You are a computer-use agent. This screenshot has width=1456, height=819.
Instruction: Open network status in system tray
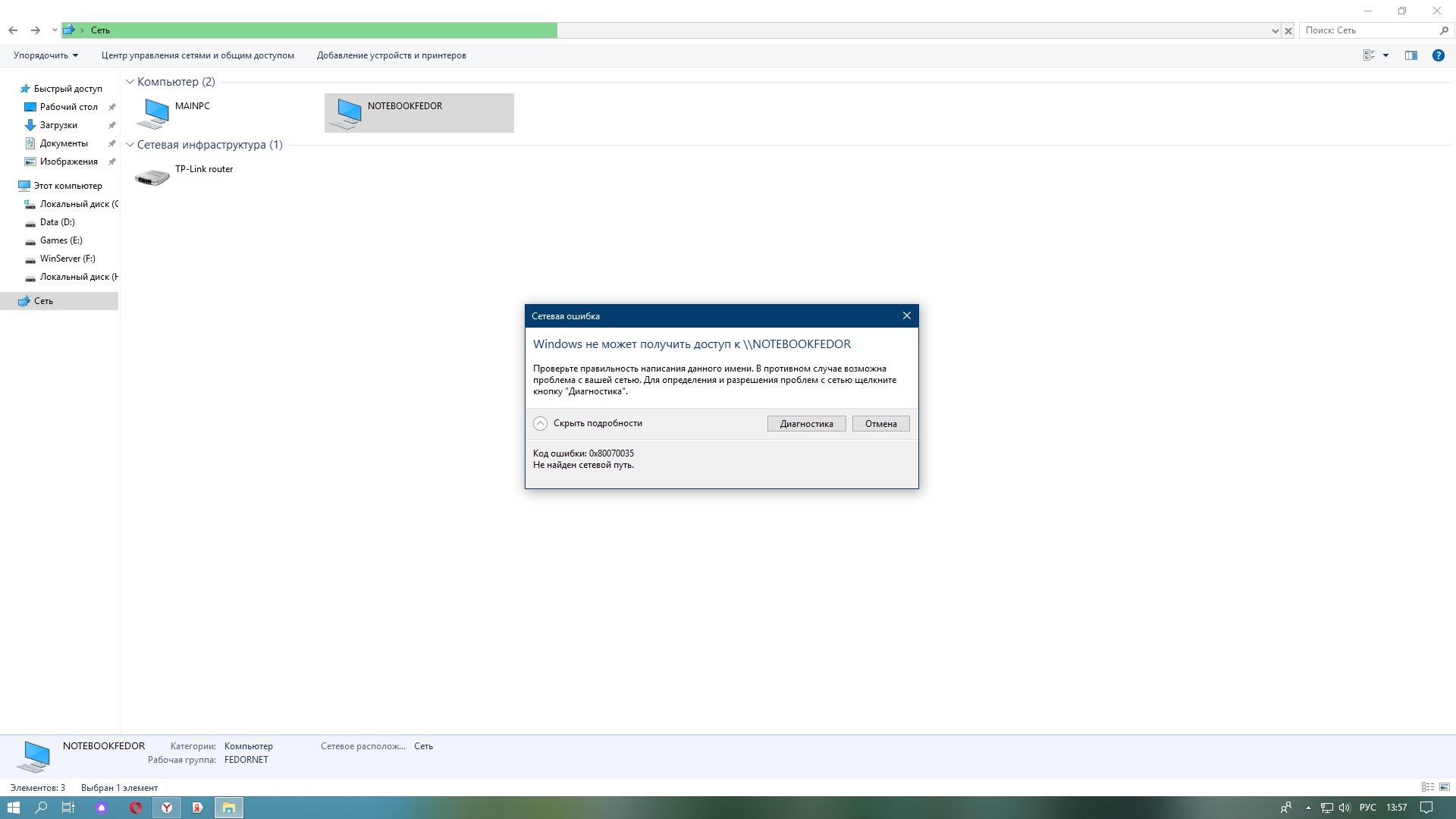click(1327, 808)
